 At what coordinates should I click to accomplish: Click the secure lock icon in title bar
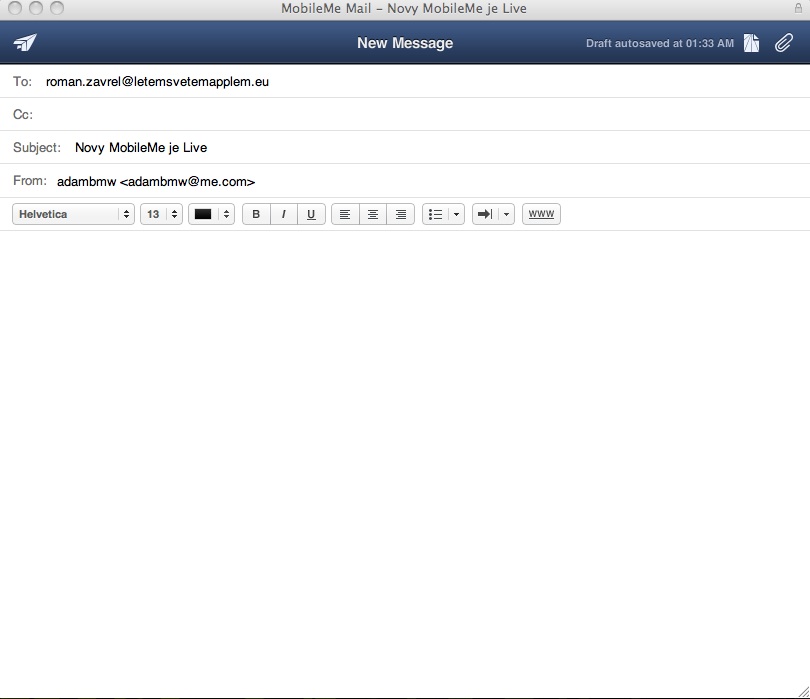pos(798,8)
